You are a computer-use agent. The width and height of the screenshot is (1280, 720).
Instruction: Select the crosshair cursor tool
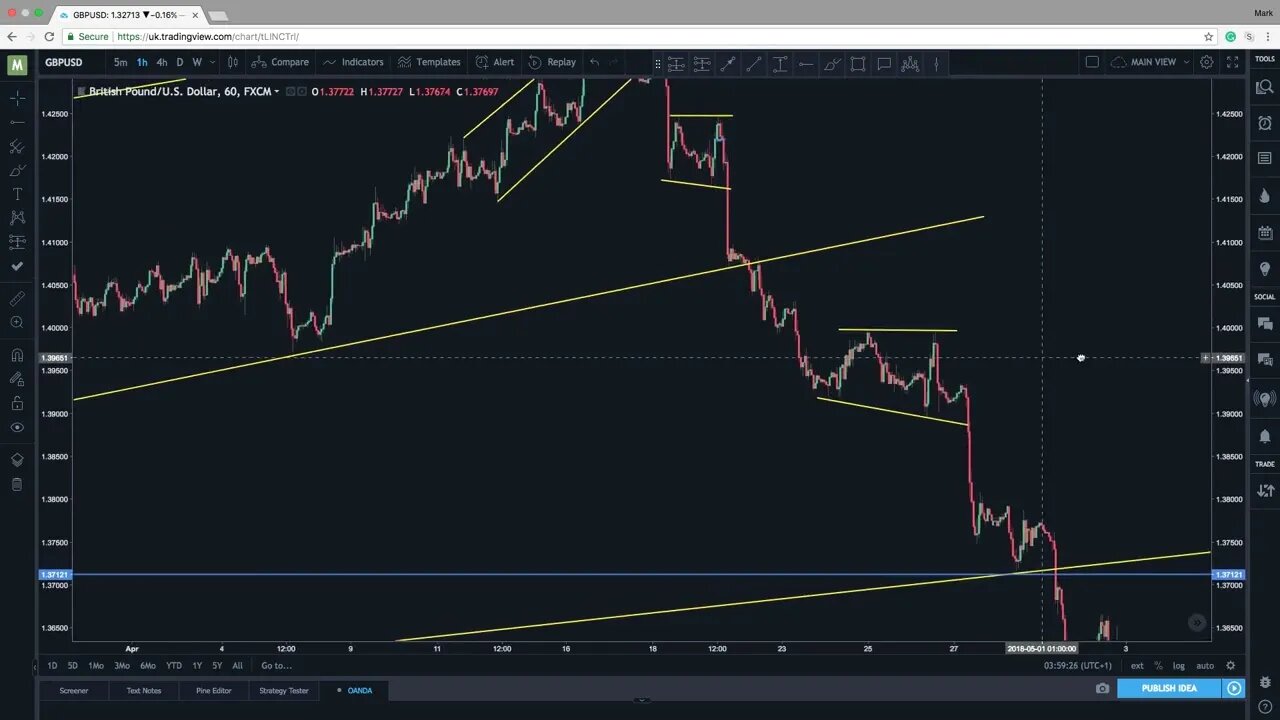click(17, 98)
